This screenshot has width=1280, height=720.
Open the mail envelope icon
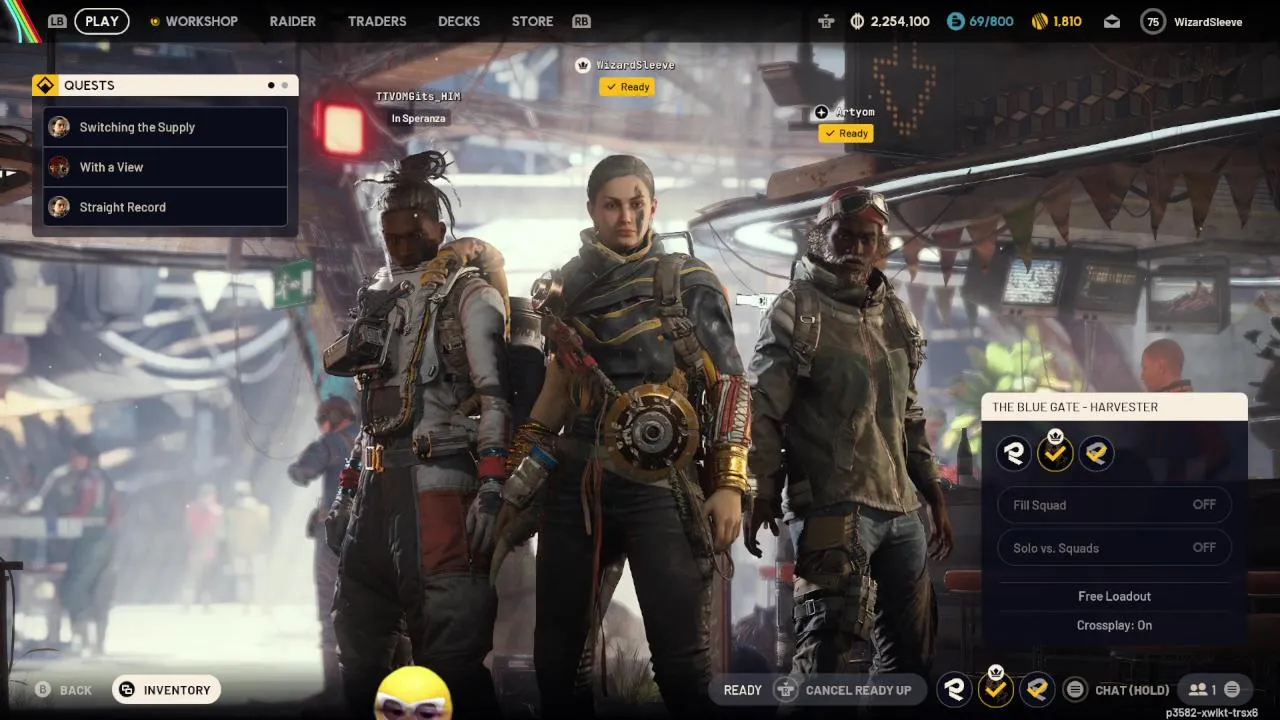coord(1112,21)
